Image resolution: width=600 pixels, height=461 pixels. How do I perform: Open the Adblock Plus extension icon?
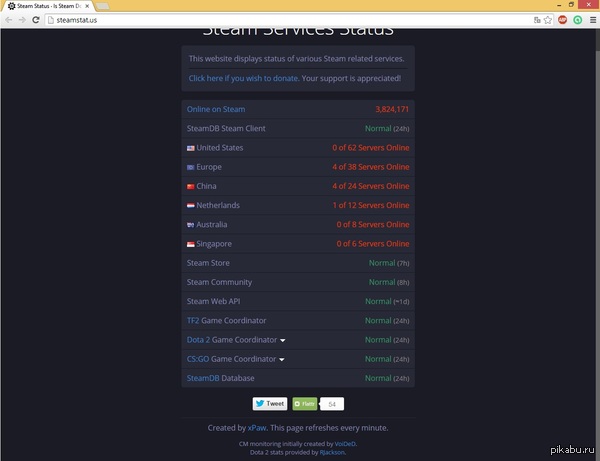(562, 20)
